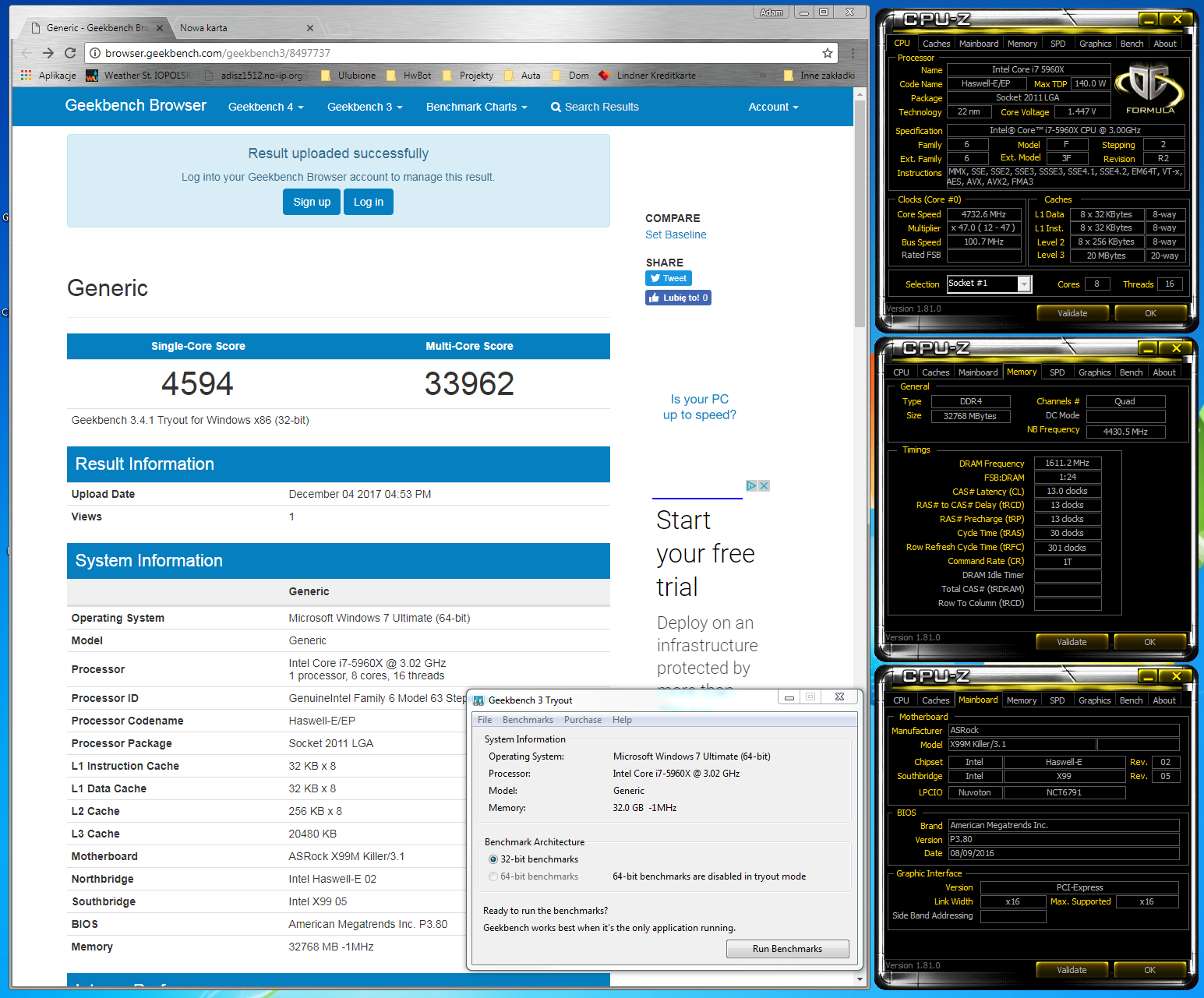Click the scrollbar down arrow on page
Viewport: 1204px width, 998px height.
(x=860, y=979)
